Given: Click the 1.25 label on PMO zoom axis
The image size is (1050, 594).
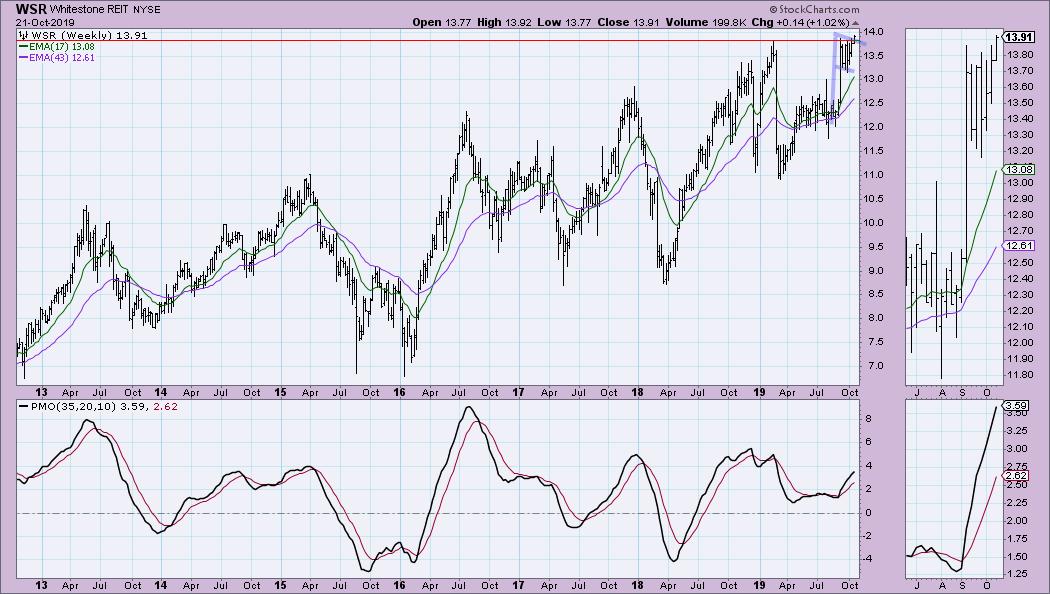Looking at the screenshot, I should pyautogui.click(x=1017, y=574).
